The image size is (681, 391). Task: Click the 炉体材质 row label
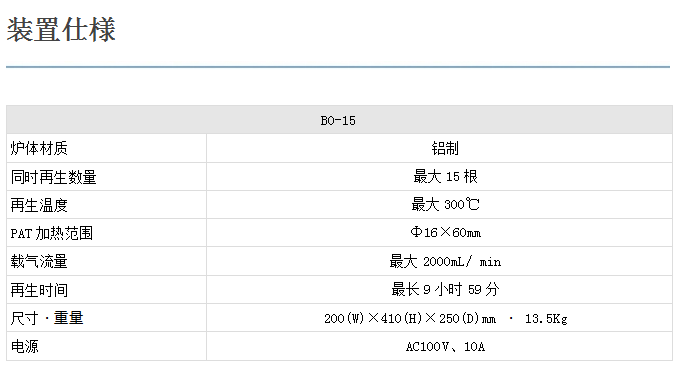pyautogui.click(x=39, y=148)
